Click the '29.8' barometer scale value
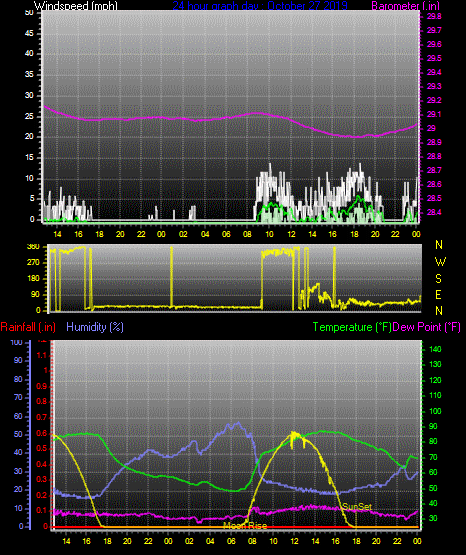 click(x=434, y=17)
